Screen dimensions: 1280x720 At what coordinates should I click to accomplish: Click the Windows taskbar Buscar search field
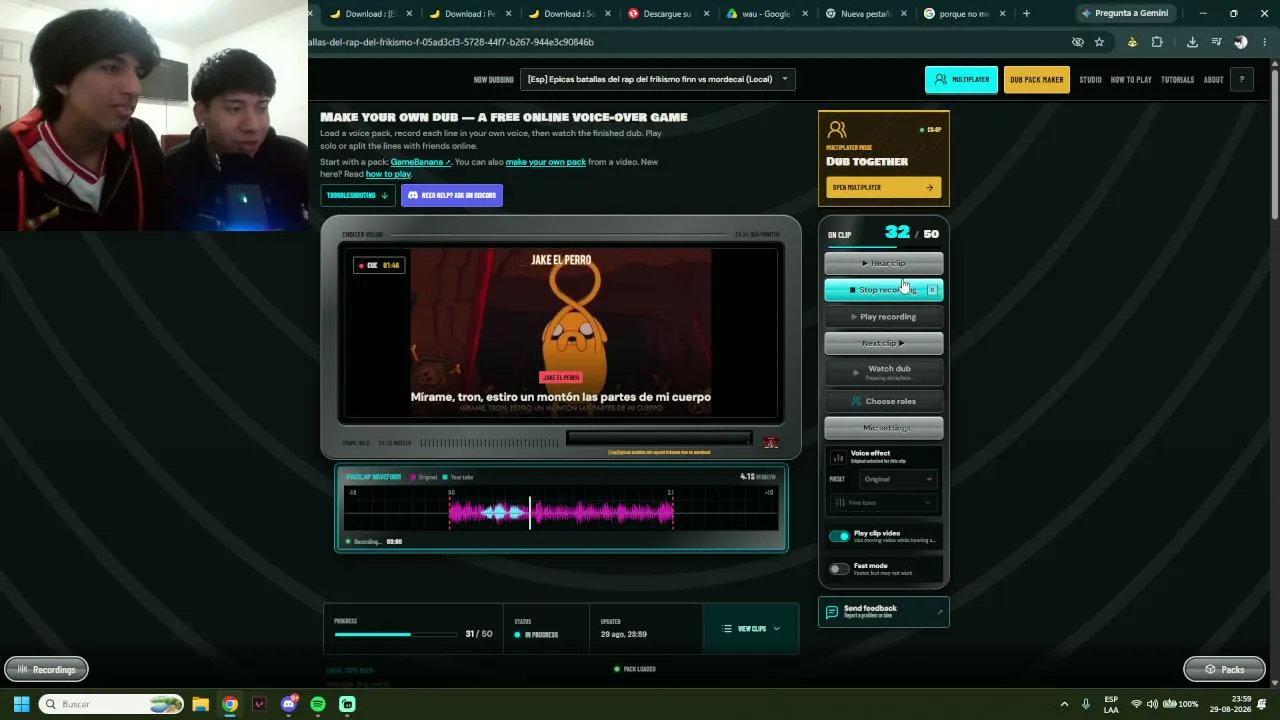(111, 704)
